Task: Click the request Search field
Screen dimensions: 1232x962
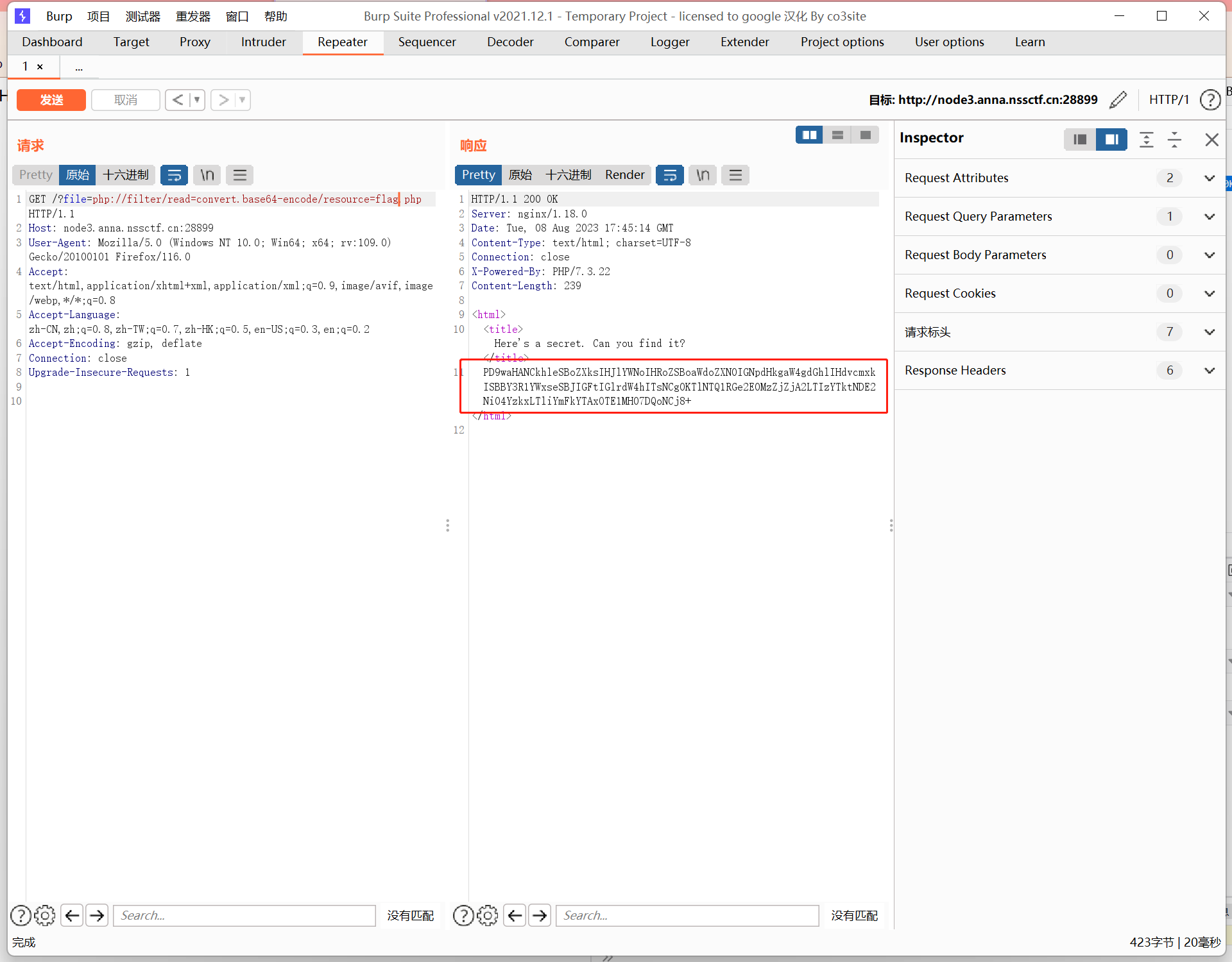Action: click(x=244, y=915)
